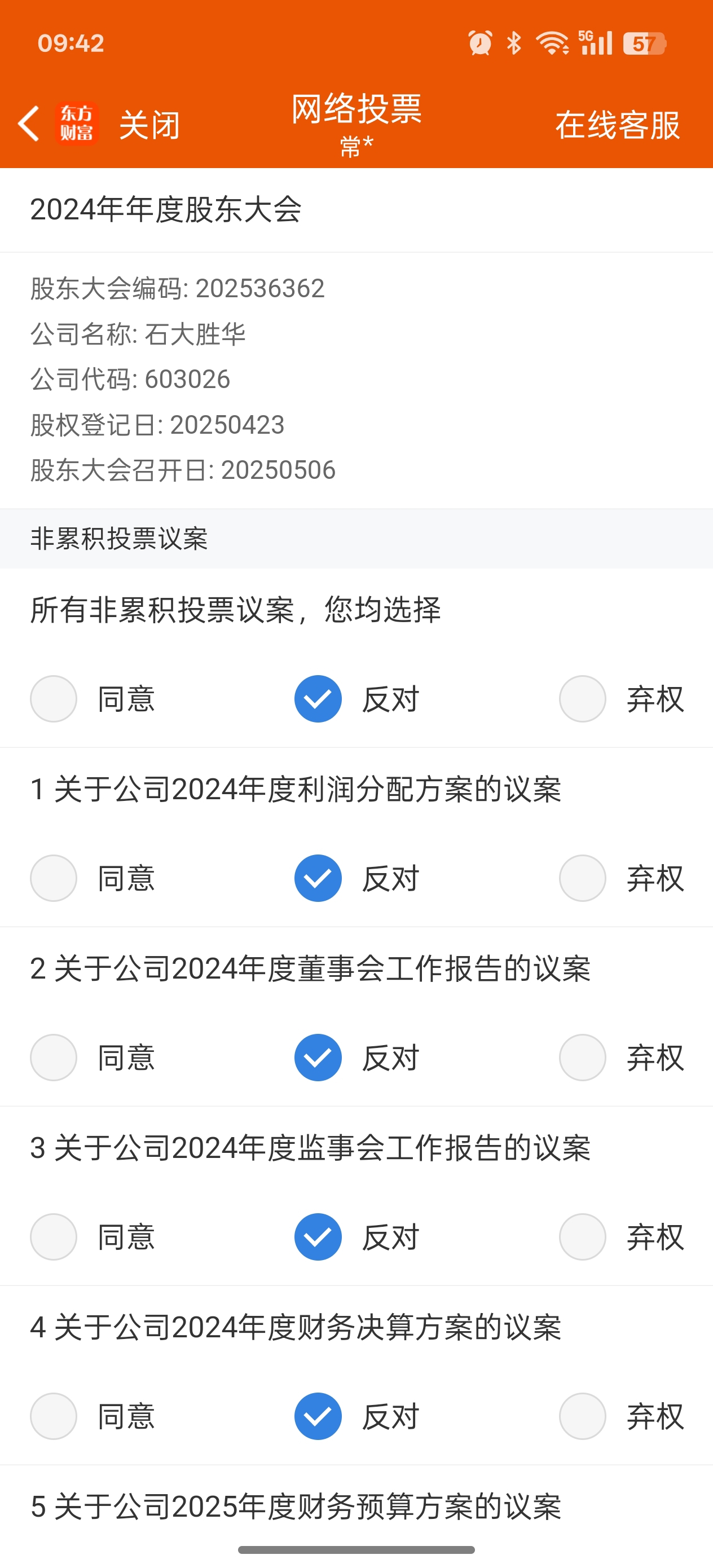
Task: Tap the Wi-Fi status icon
Action: 552,43
